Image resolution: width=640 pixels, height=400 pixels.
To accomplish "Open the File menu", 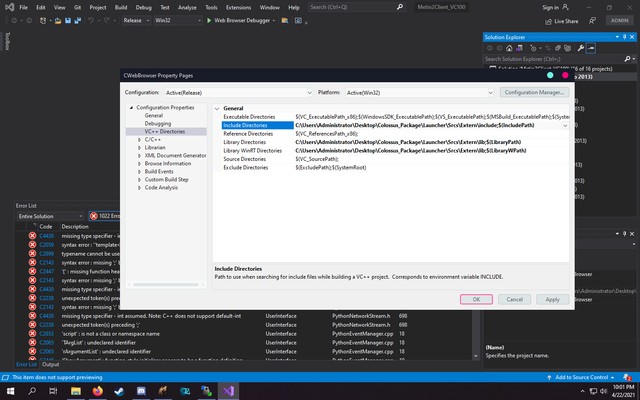I will (x=24, y=7).
